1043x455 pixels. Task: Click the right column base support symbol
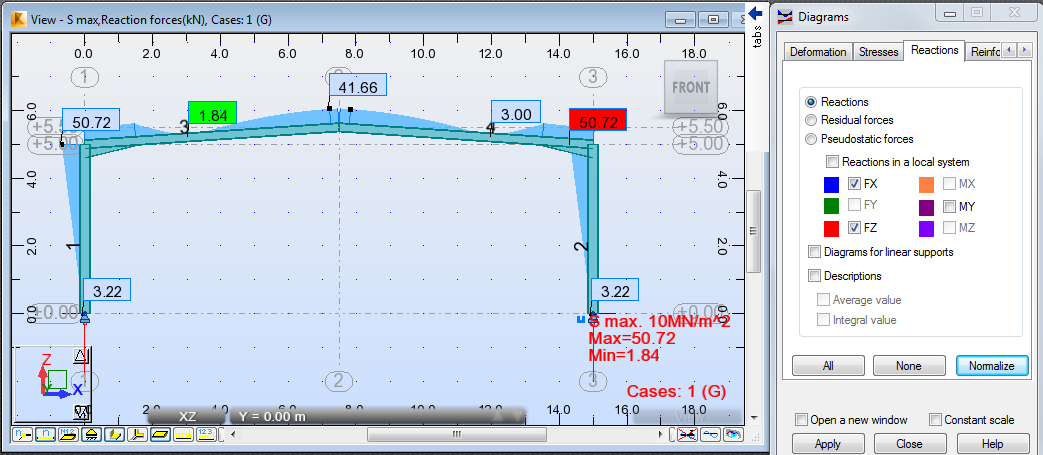pyautogui.click(x=593, y=318)
